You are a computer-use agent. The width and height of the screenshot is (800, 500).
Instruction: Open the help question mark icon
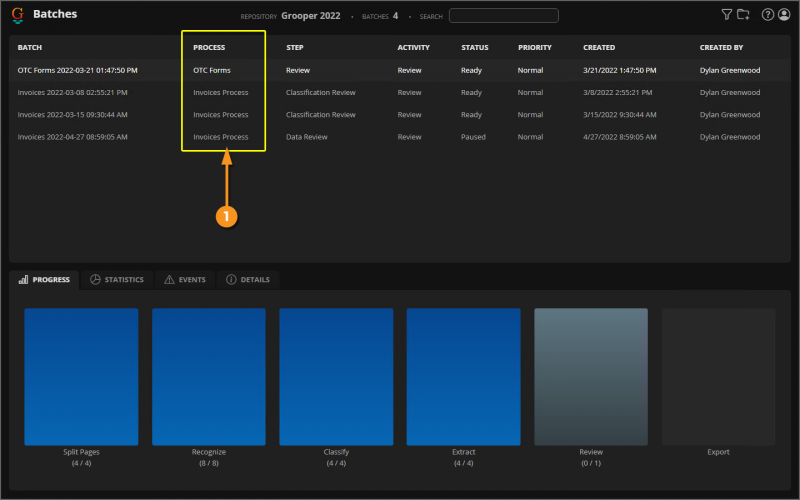[768, 15]
